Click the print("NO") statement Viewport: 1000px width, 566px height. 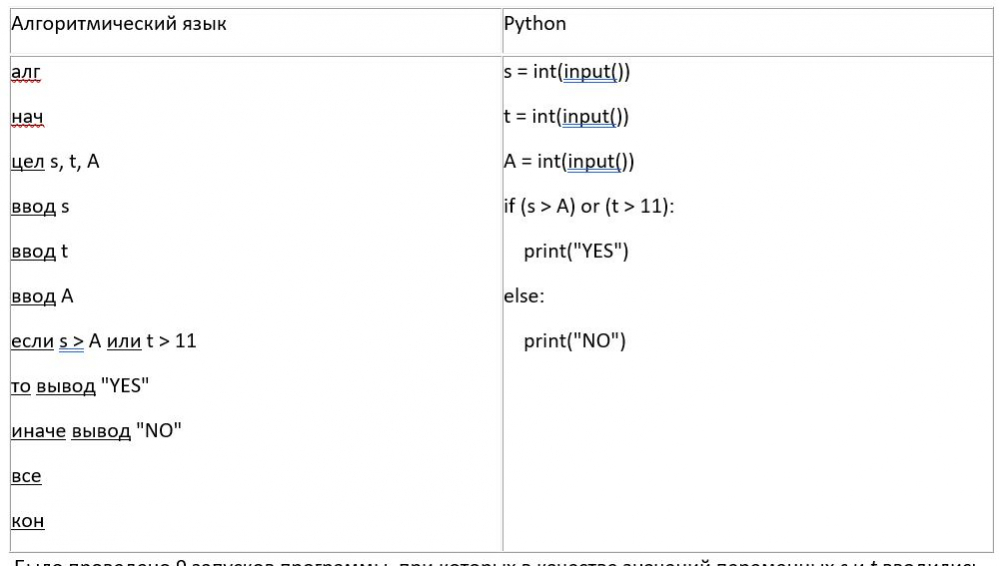coord(574,341)
